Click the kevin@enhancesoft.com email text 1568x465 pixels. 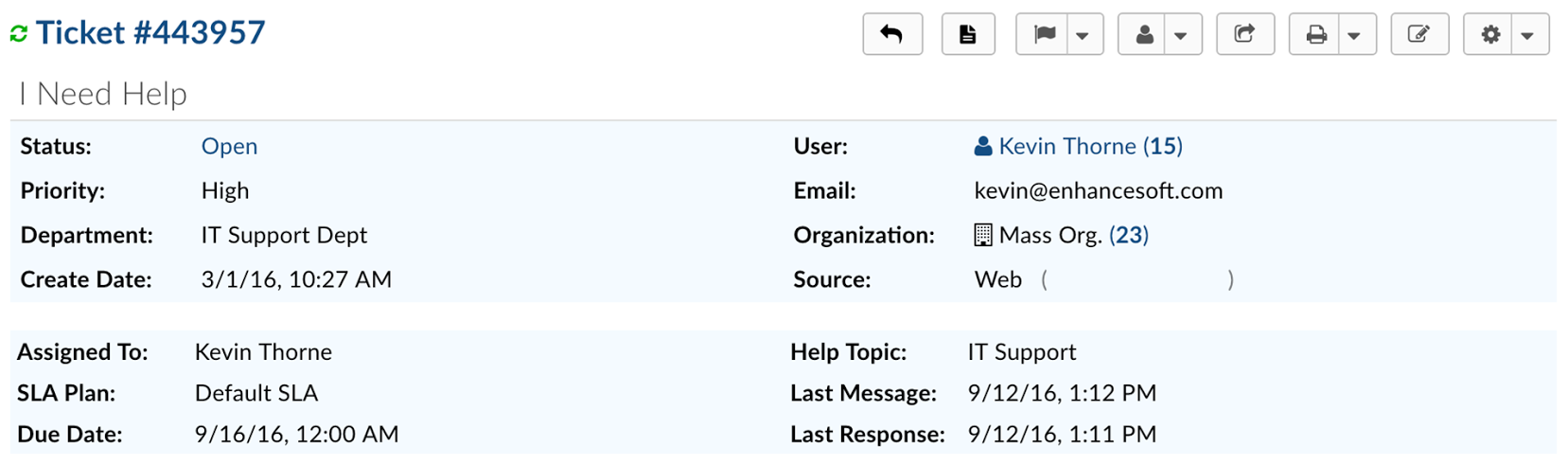[1098, 190]
